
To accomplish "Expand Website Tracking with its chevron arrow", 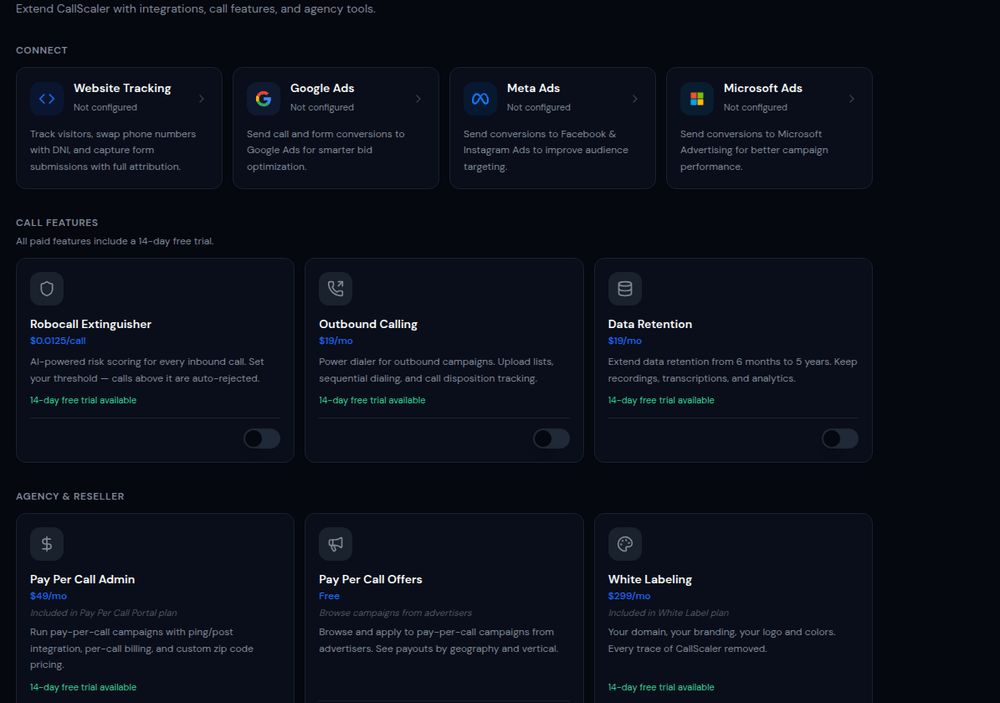I will [202, 99].
